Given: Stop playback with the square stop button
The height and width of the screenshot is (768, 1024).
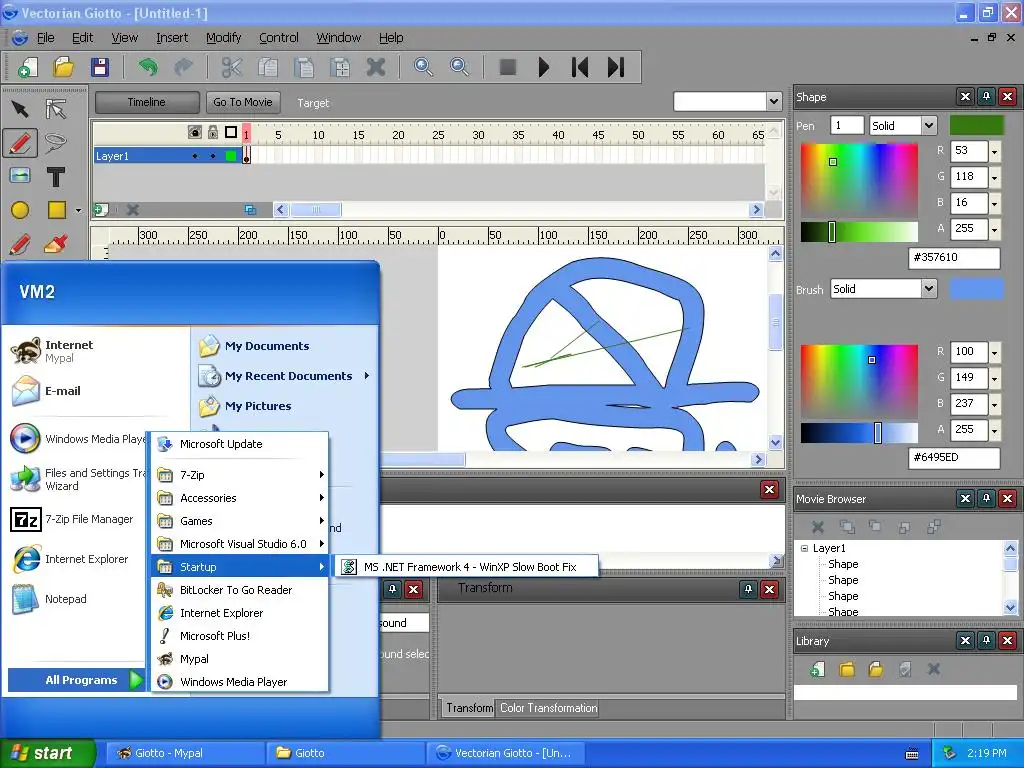Looking at the screenshot, I should coord(507,67).
